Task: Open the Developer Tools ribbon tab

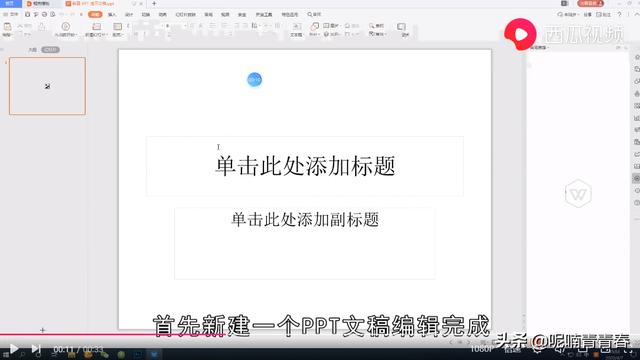Action: 264,14
